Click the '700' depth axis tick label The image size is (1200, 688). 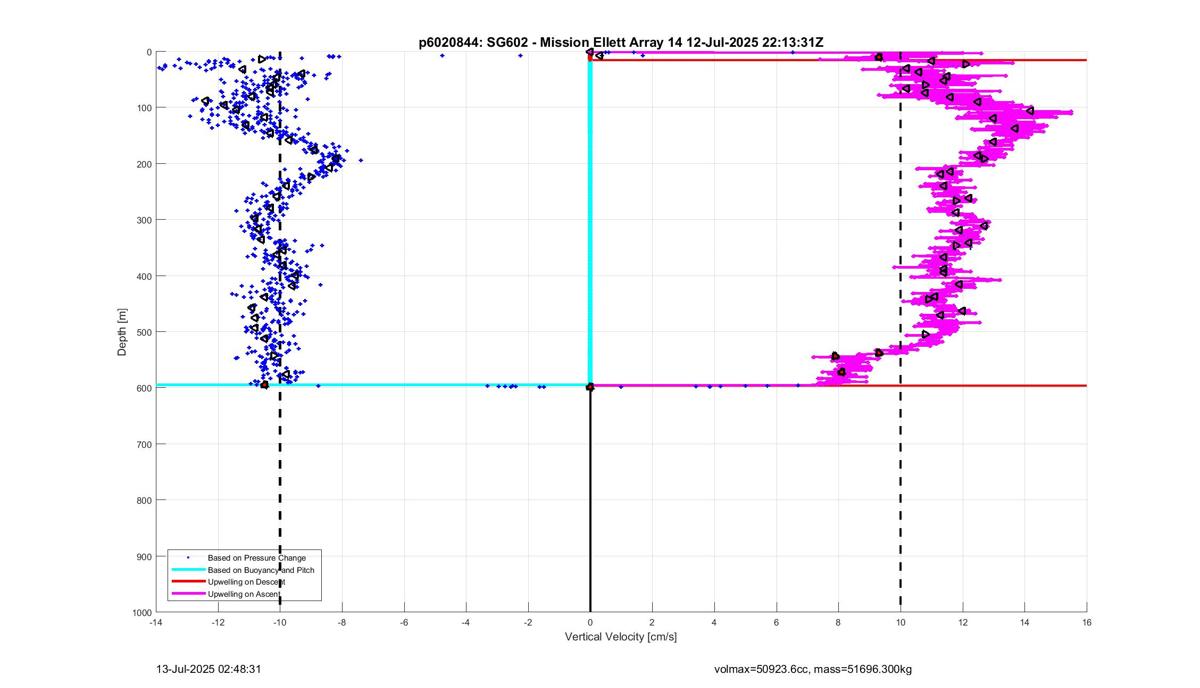pos(143,444)
